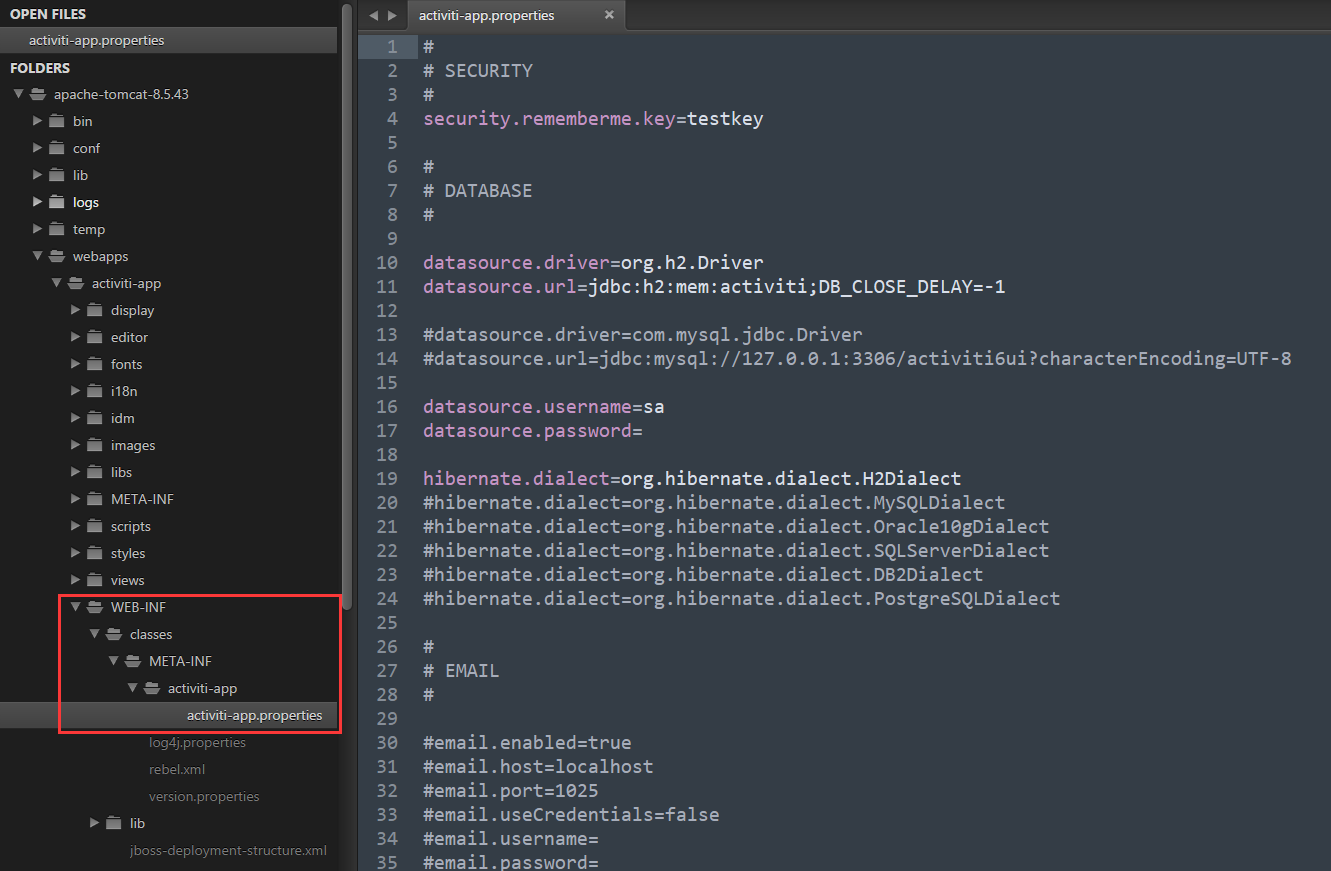The height and width of the screenshot is (871, 1331).
Task: Close the activiti-app.properties tab
Action: tap(609, 15)
